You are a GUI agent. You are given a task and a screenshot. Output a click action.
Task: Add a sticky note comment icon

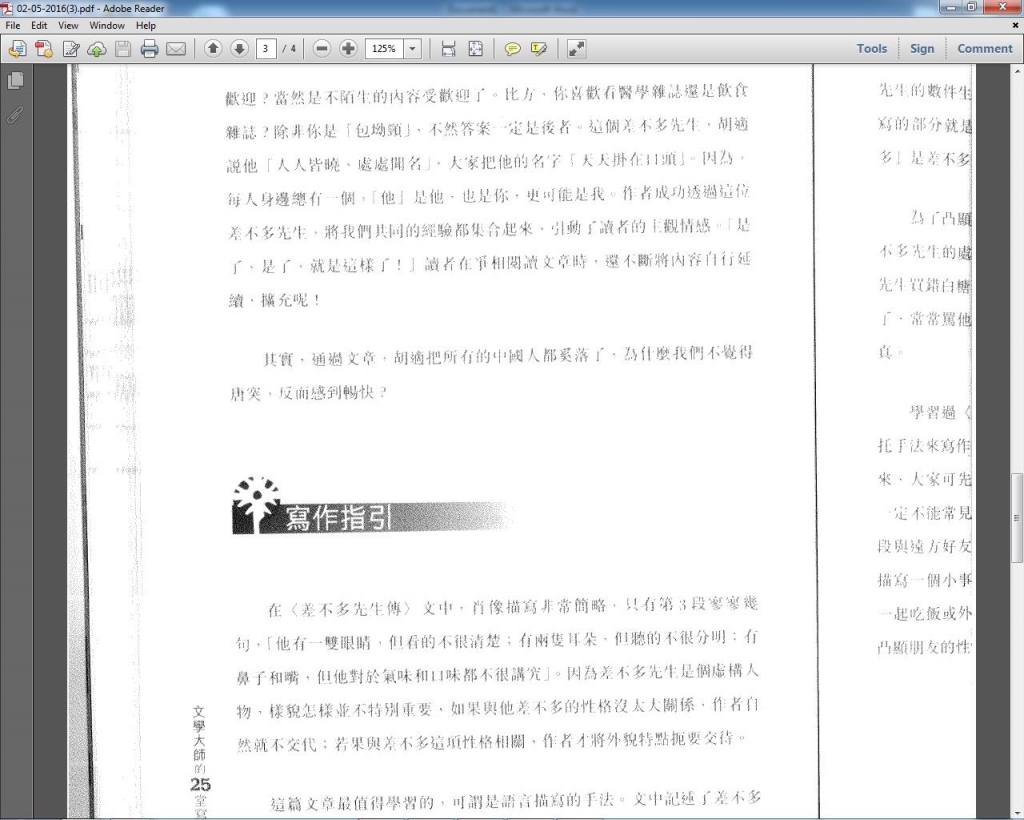513,49
